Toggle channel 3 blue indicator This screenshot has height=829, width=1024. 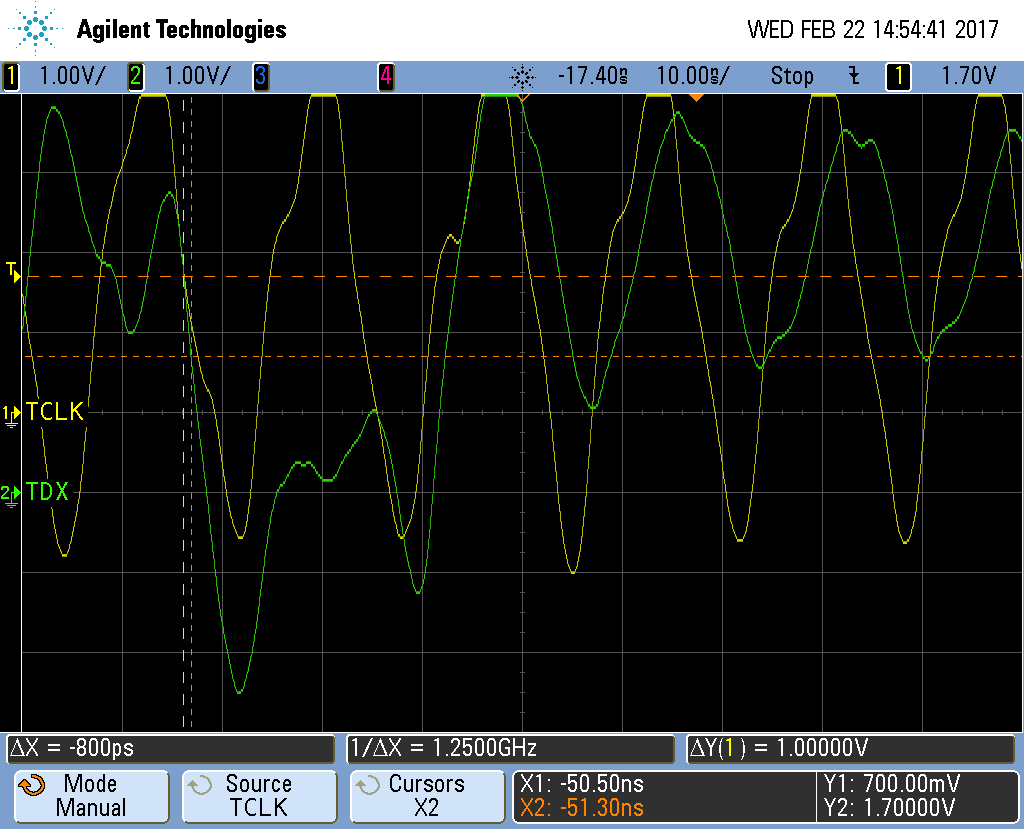click(260, 76)
